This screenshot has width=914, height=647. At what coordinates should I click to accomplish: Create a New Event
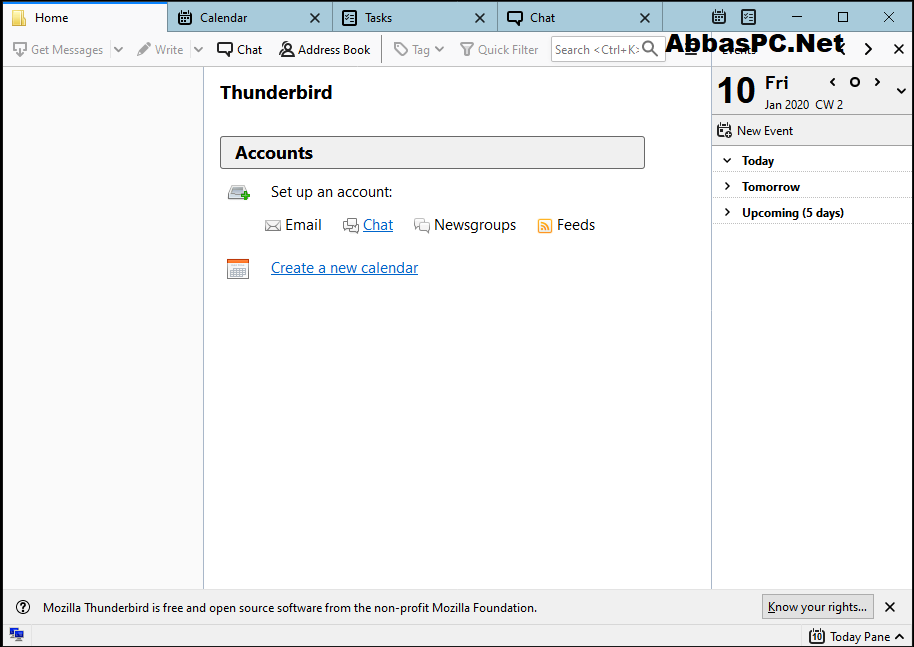pos(755,131)
